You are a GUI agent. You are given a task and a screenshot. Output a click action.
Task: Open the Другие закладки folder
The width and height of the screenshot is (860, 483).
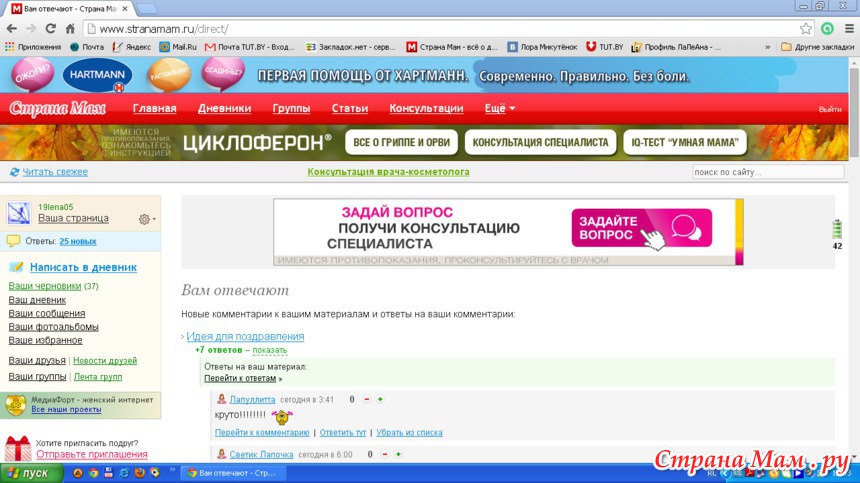point(817,47)
